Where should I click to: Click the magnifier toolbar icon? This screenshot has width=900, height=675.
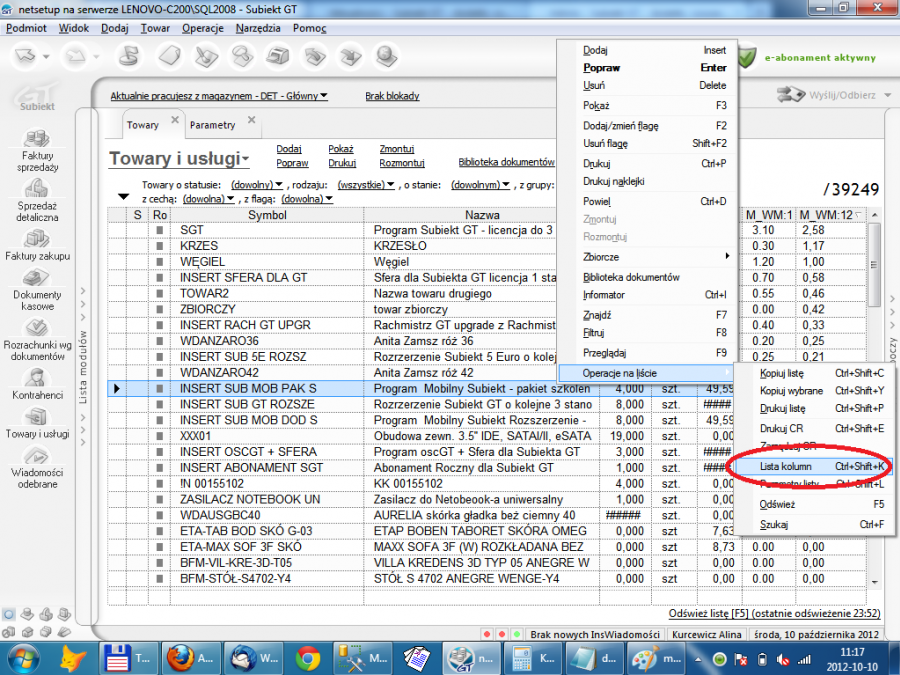click(x=243, y=56)
